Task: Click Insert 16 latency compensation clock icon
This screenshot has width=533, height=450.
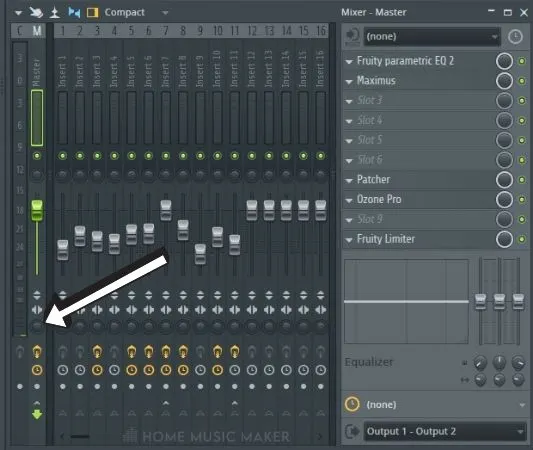Action: [x=321, y=370]
